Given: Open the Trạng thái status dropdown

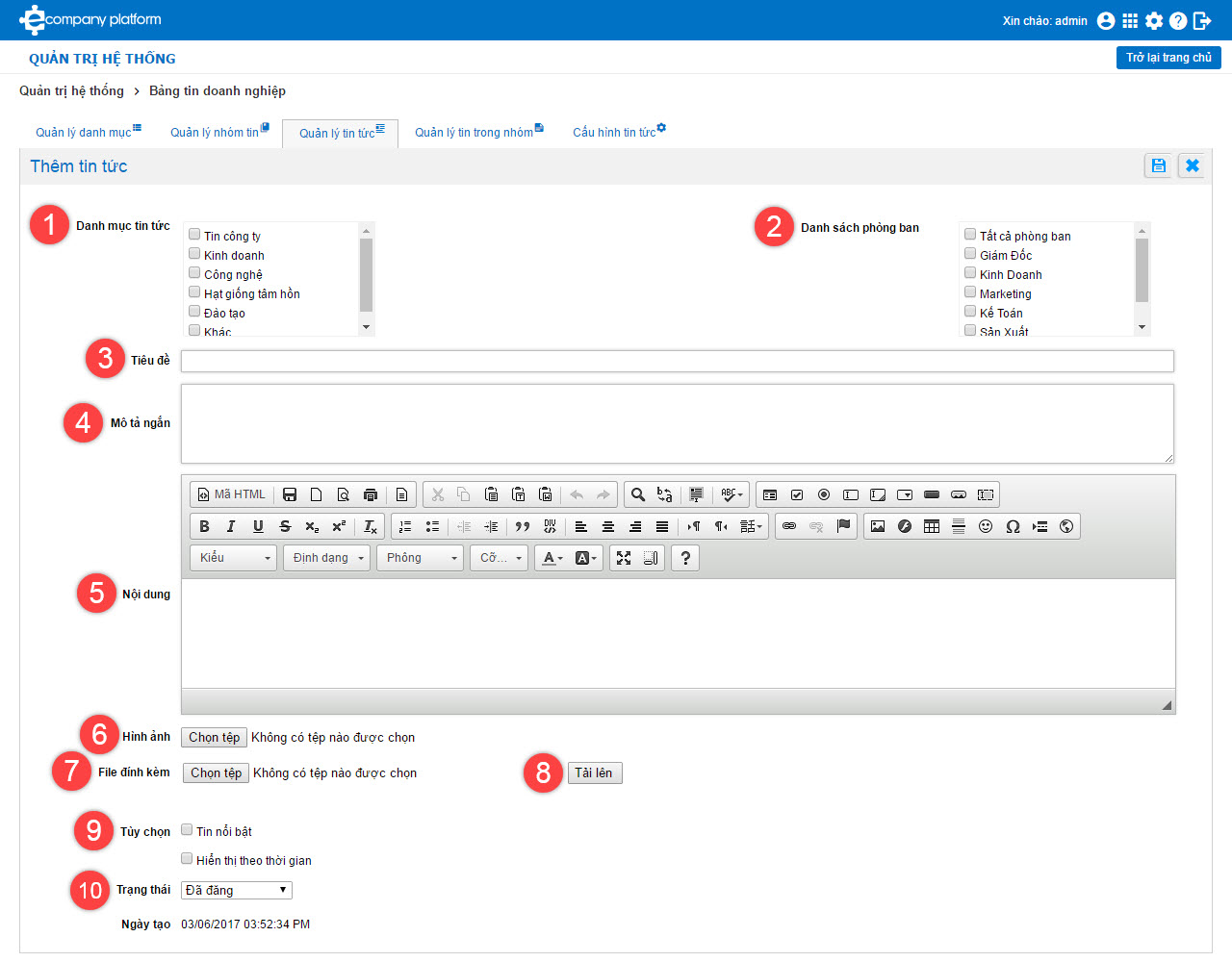Looking at the screenshot, I should click(237, 891).
